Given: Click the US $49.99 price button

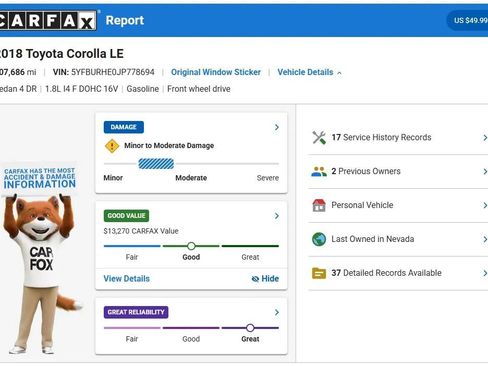Looking at the screenshot, I should (467, 20).
